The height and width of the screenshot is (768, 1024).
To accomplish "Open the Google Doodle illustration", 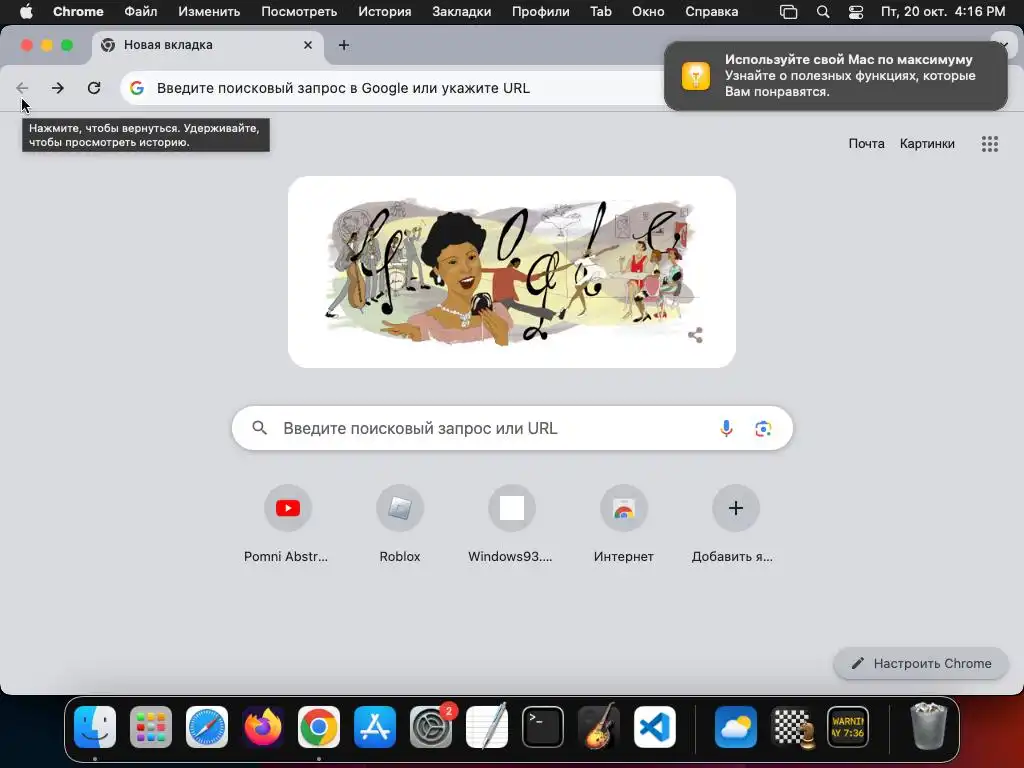I will [512, 272].
